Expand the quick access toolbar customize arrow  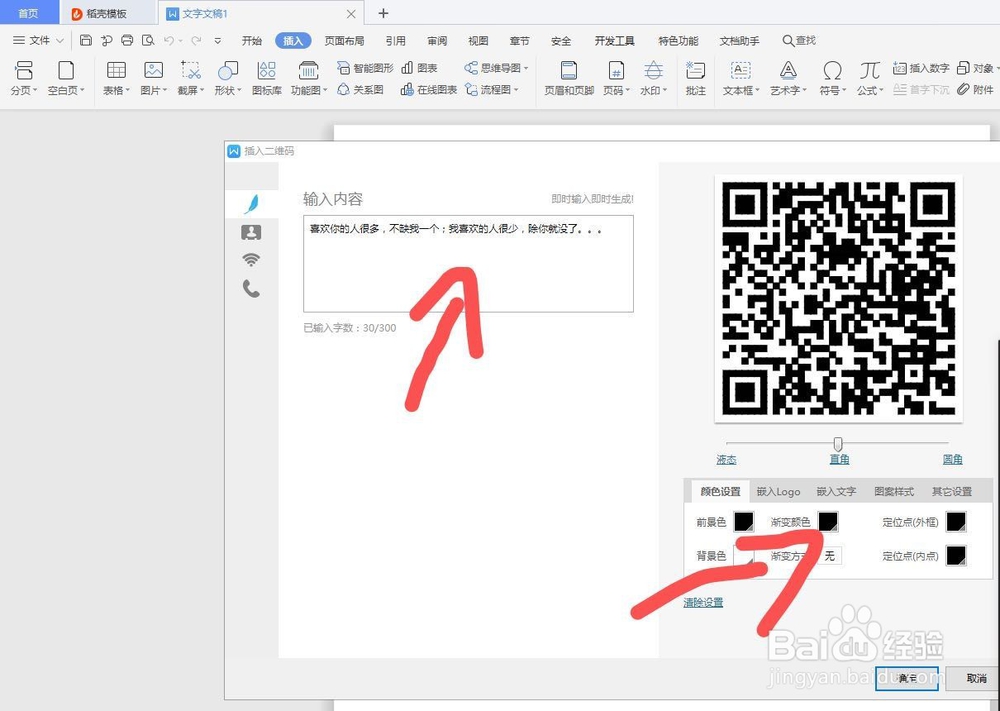coord(217,40)
